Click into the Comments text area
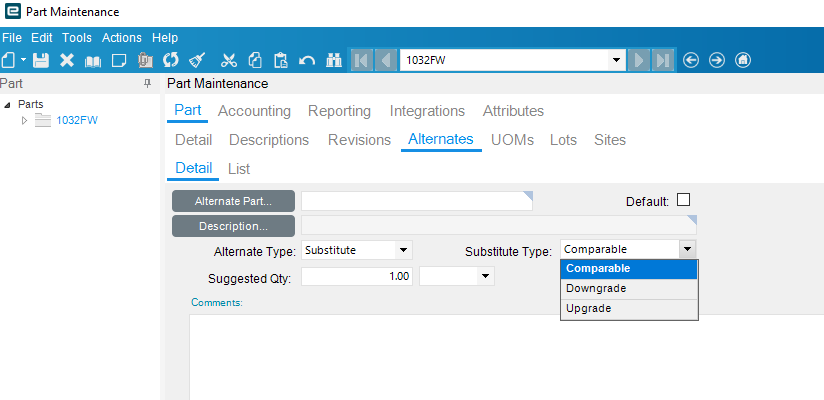This screenshot has width=824, height=400. [500, 355]
